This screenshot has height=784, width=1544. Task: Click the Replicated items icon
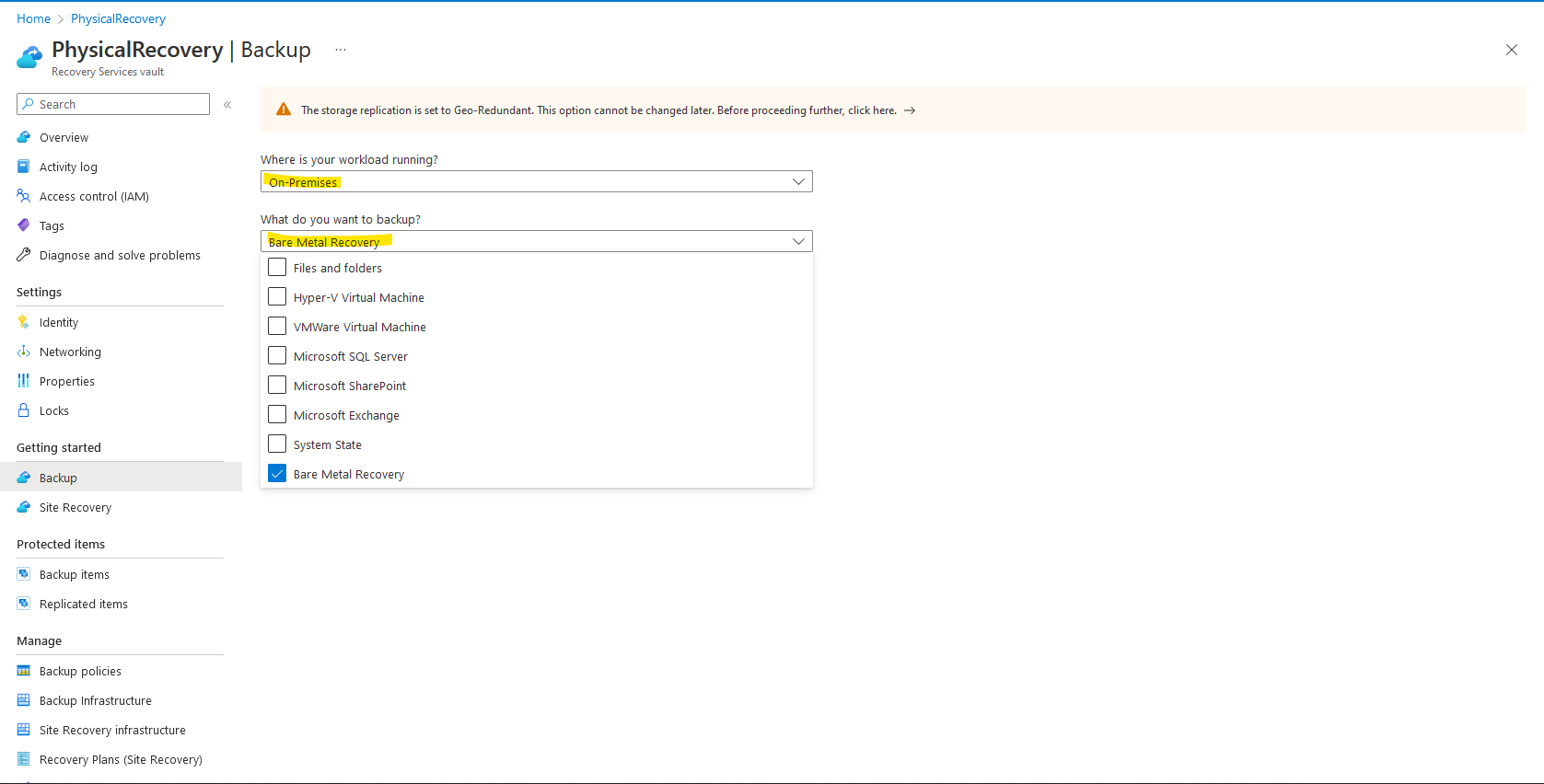(24, 604)
